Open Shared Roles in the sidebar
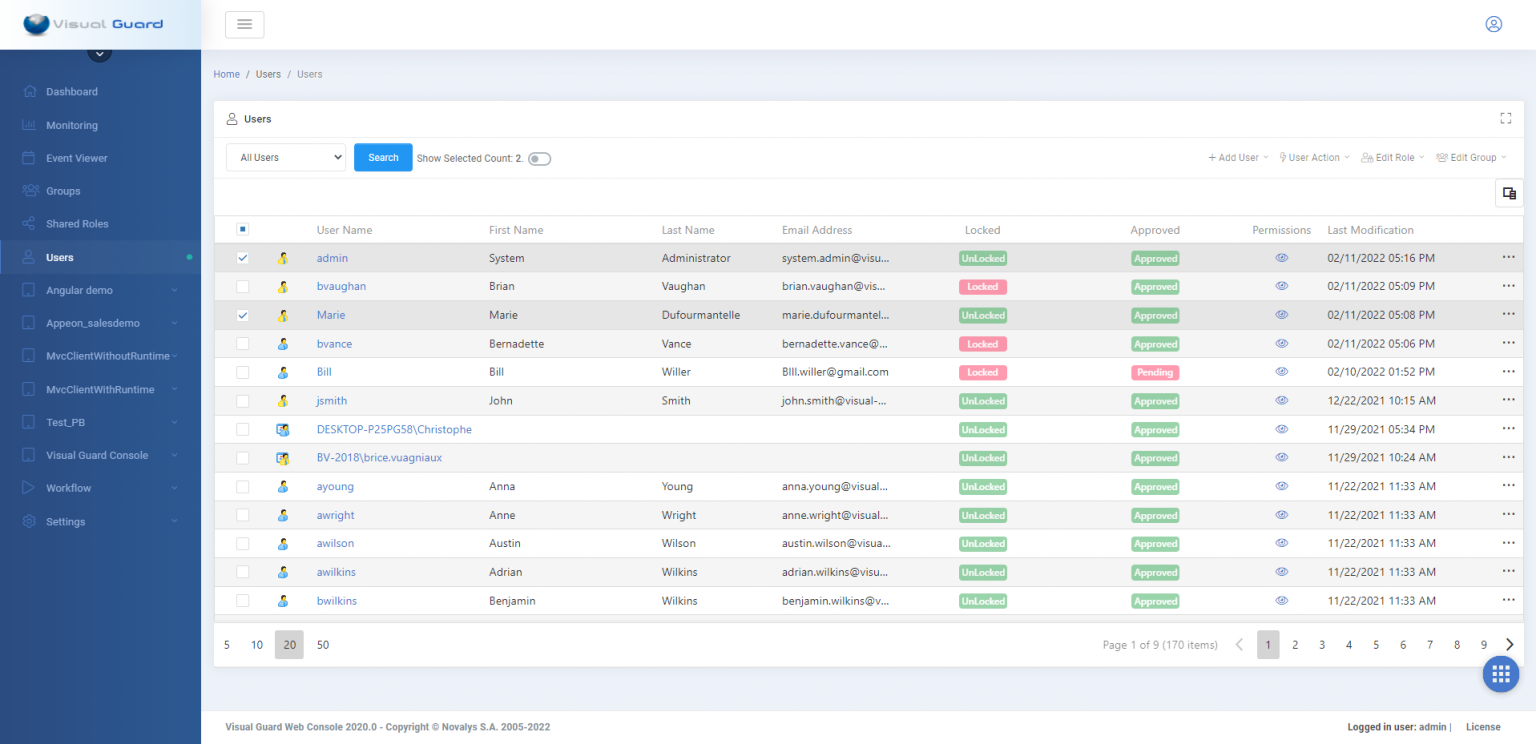The image size is (1536, 744). 100,224
